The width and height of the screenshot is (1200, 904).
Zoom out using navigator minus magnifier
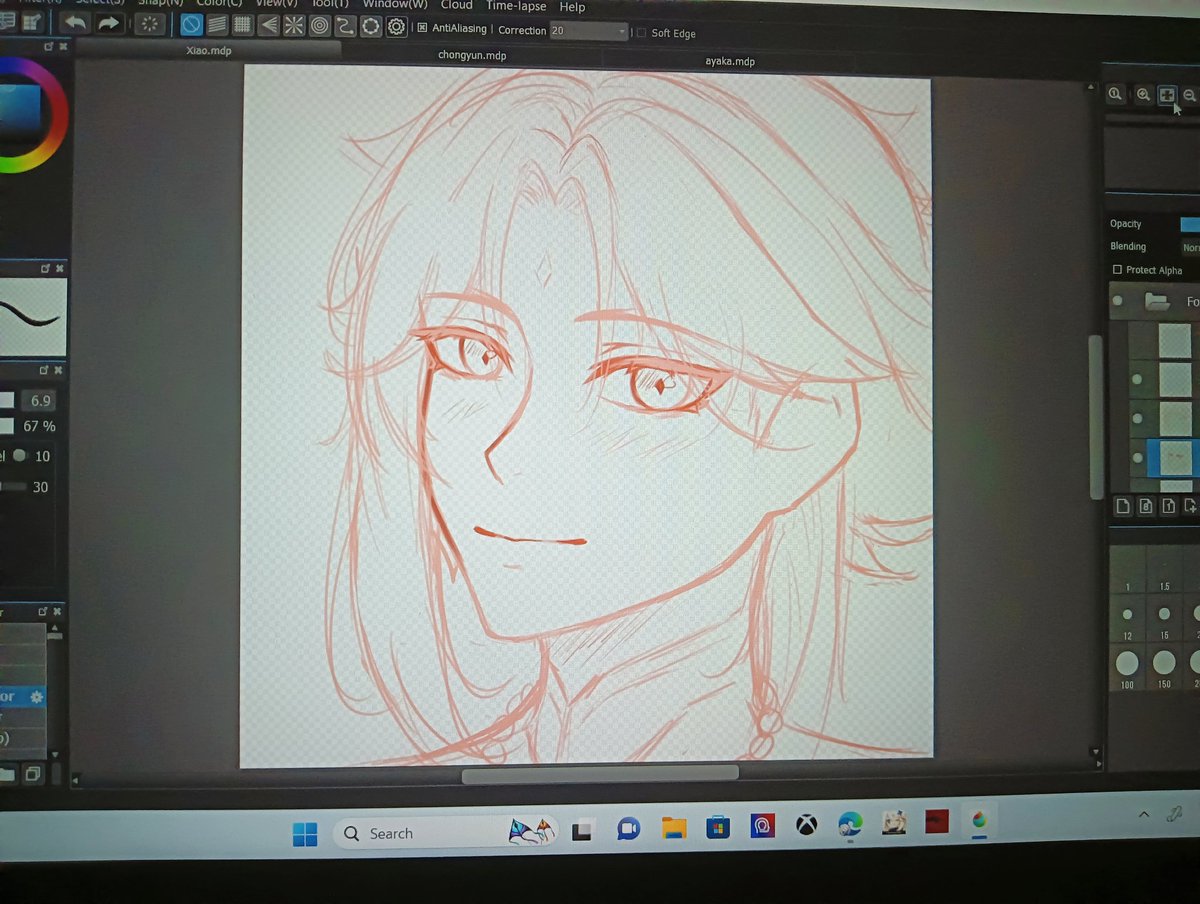click(x=1189, y=96)
